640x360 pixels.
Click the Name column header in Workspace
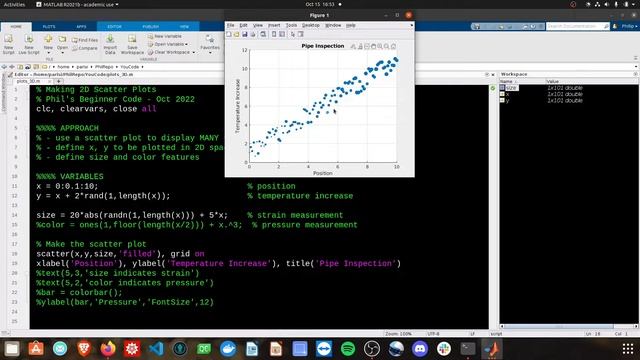click(x=522, y=82)
